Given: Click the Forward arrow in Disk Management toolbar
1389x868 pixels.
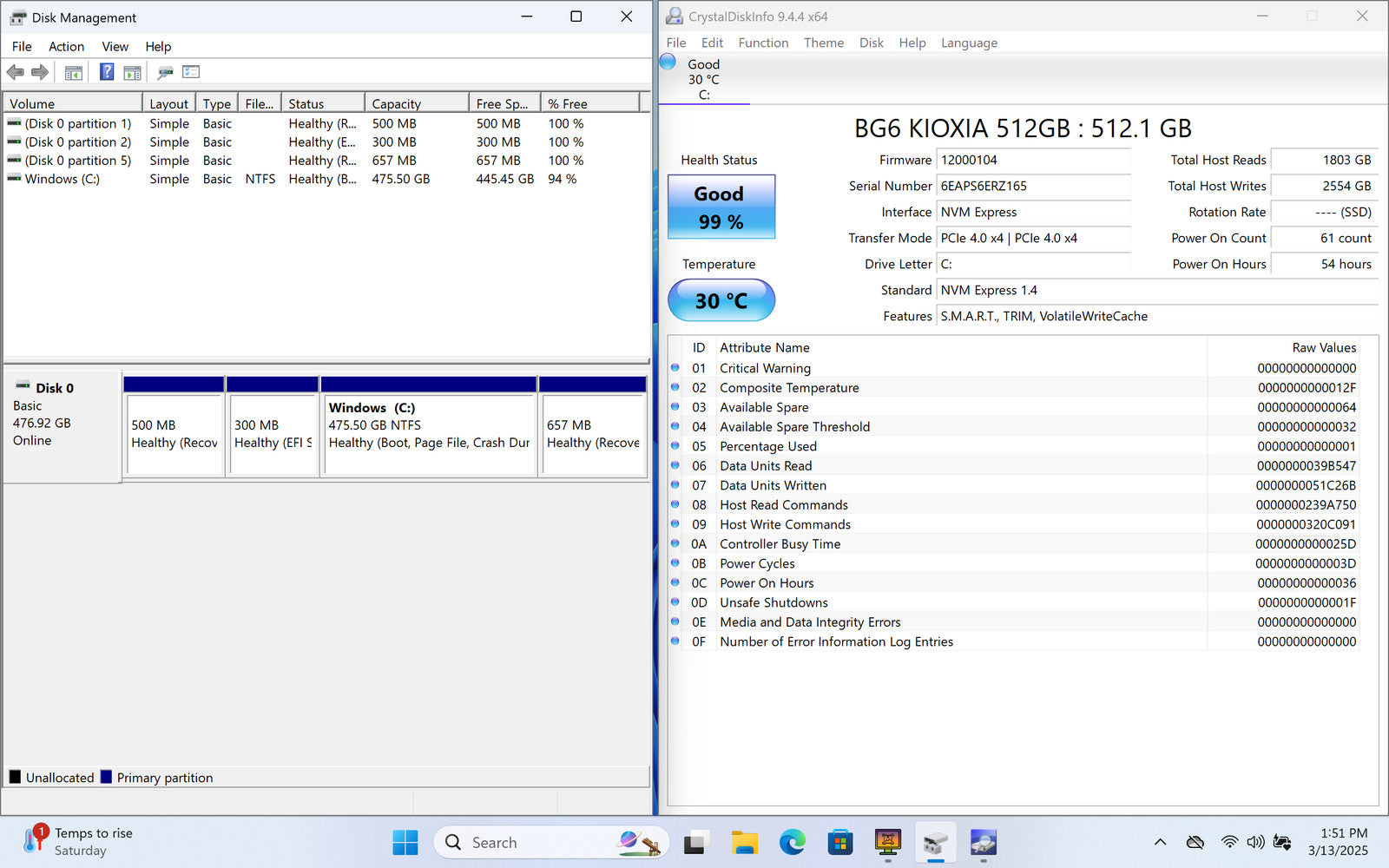Looking at the screenshot, I should click(40, 72).
